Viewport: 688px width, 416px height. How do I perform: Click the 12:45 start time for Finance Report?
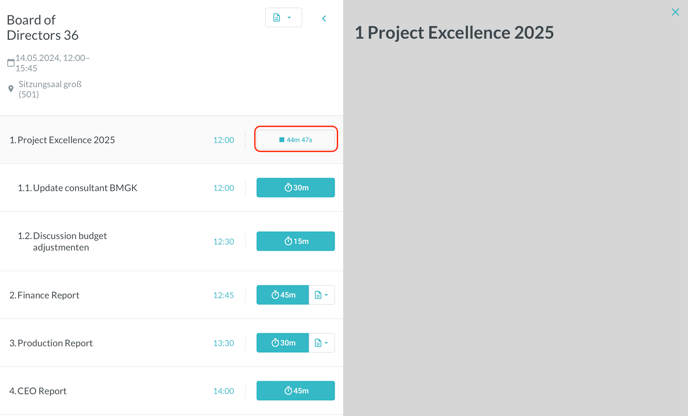pyautogui.click(x=223, y=295)
